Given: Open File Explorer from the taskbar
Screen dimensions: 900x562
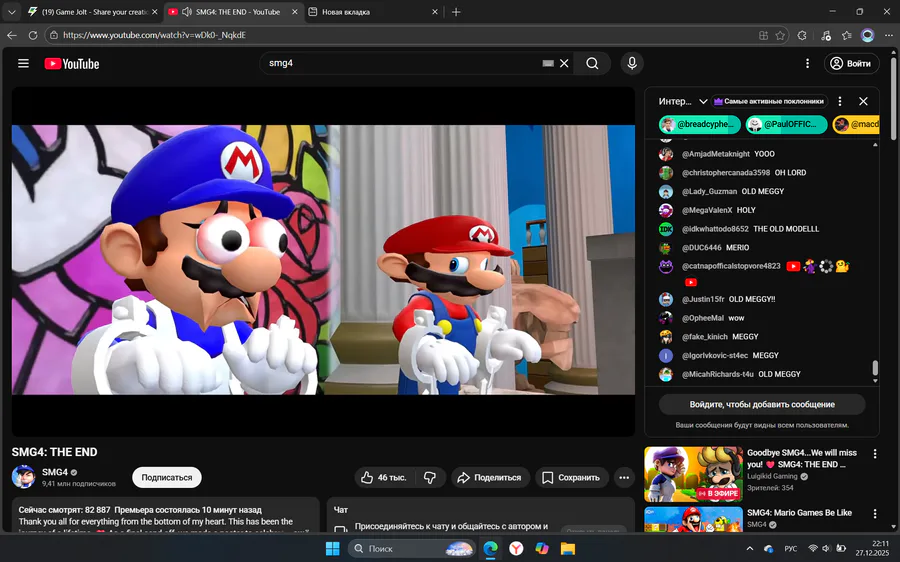Looking at the screenshot, I should (x=568, y=549).
